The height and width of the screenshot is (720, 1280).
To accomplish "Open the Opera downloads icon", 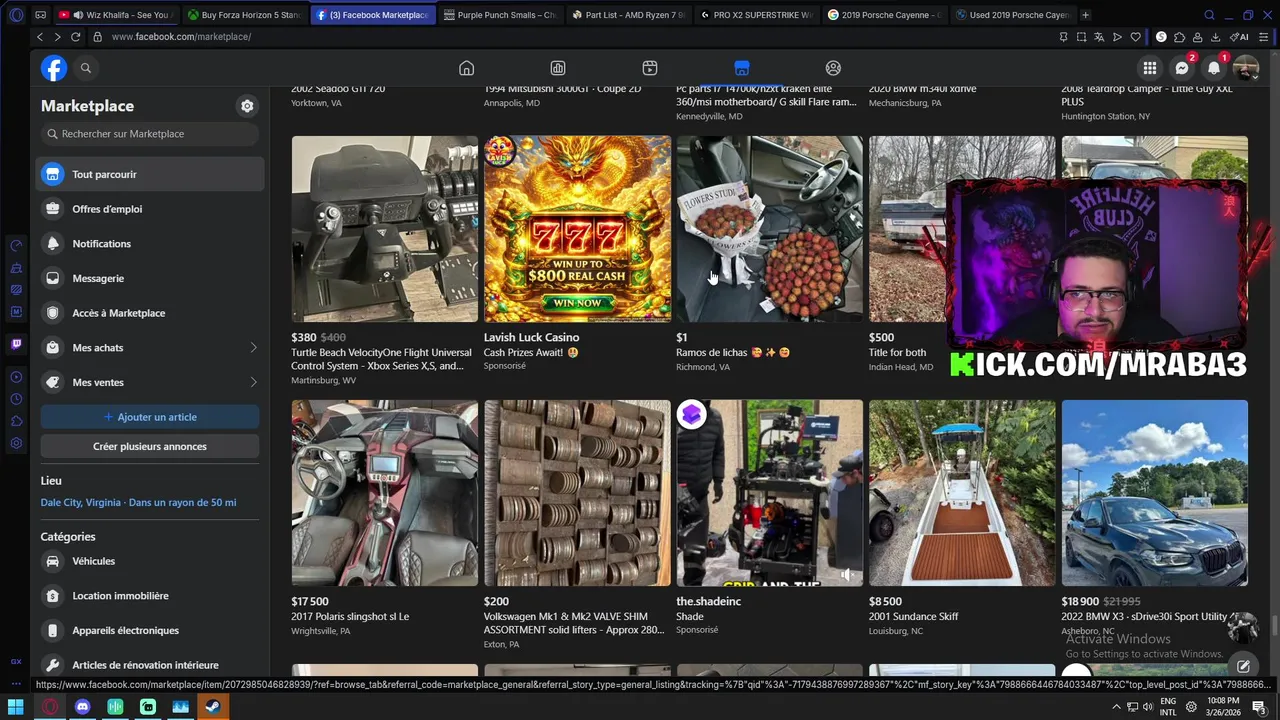I will (x=1214, y=37).
